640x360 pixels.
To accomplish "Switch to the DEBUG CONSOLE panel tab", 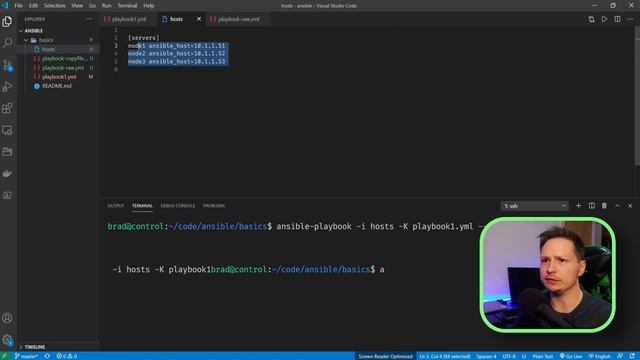I will point(178,206).
